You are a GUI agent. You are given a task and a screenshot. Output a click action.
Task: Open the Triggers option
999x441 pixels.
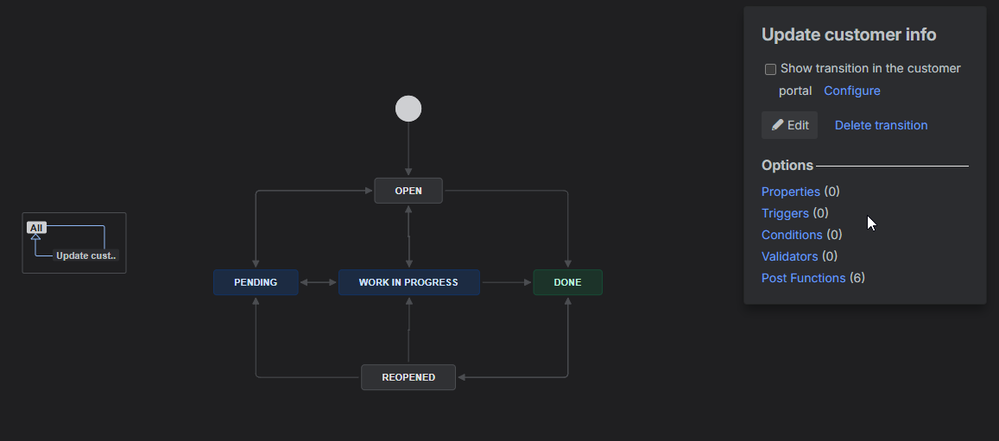[x=785, y=213]
